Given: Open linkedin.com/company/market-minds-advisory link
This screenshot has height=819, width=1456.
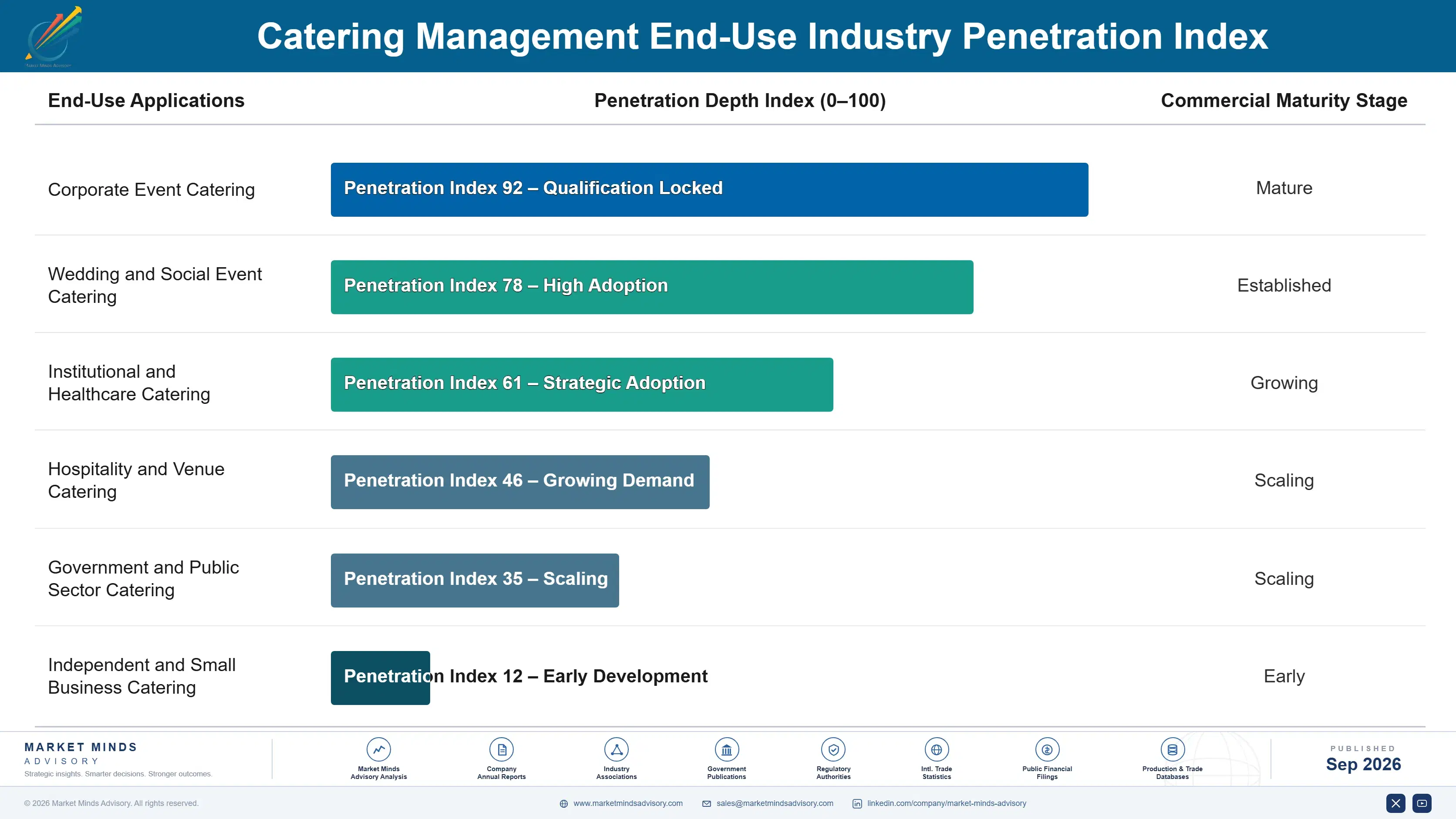Looking at the screenshot, I should point(947,803).
